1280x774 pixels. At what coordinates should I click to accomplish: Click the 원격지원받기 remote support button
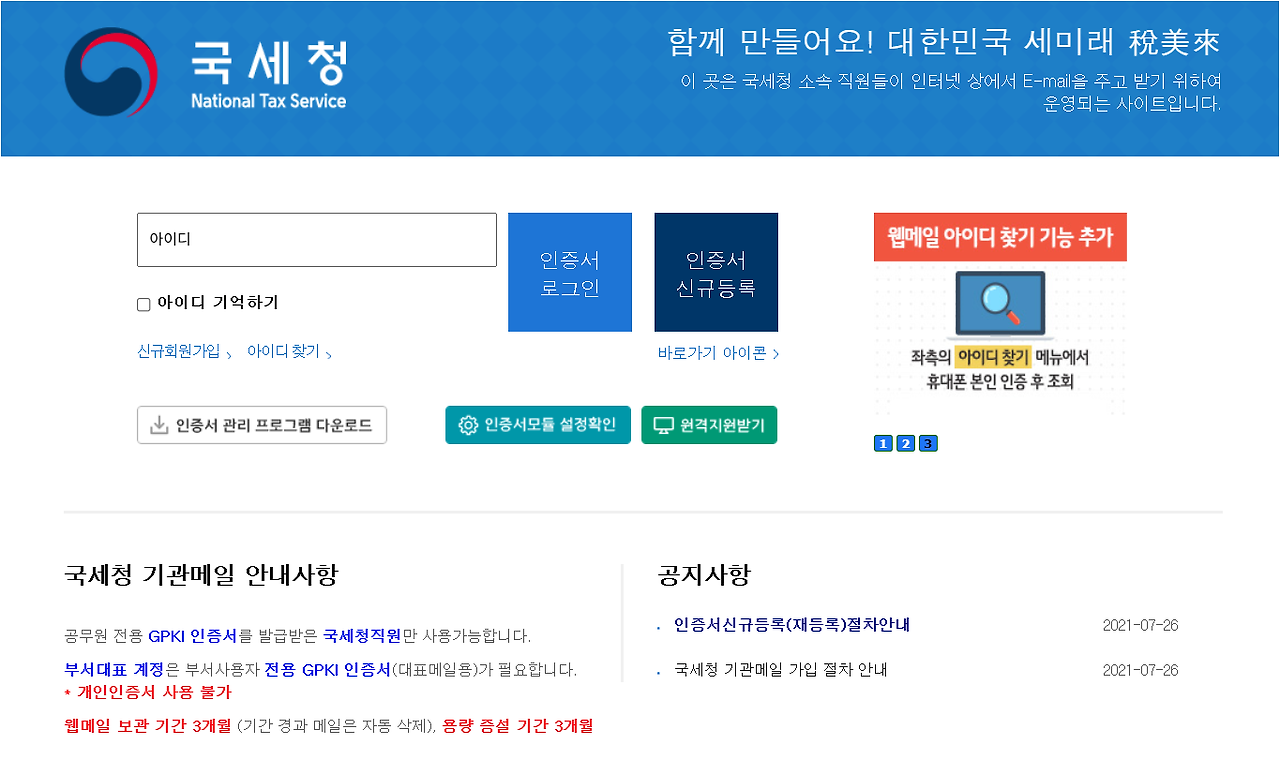coord(709,424)
